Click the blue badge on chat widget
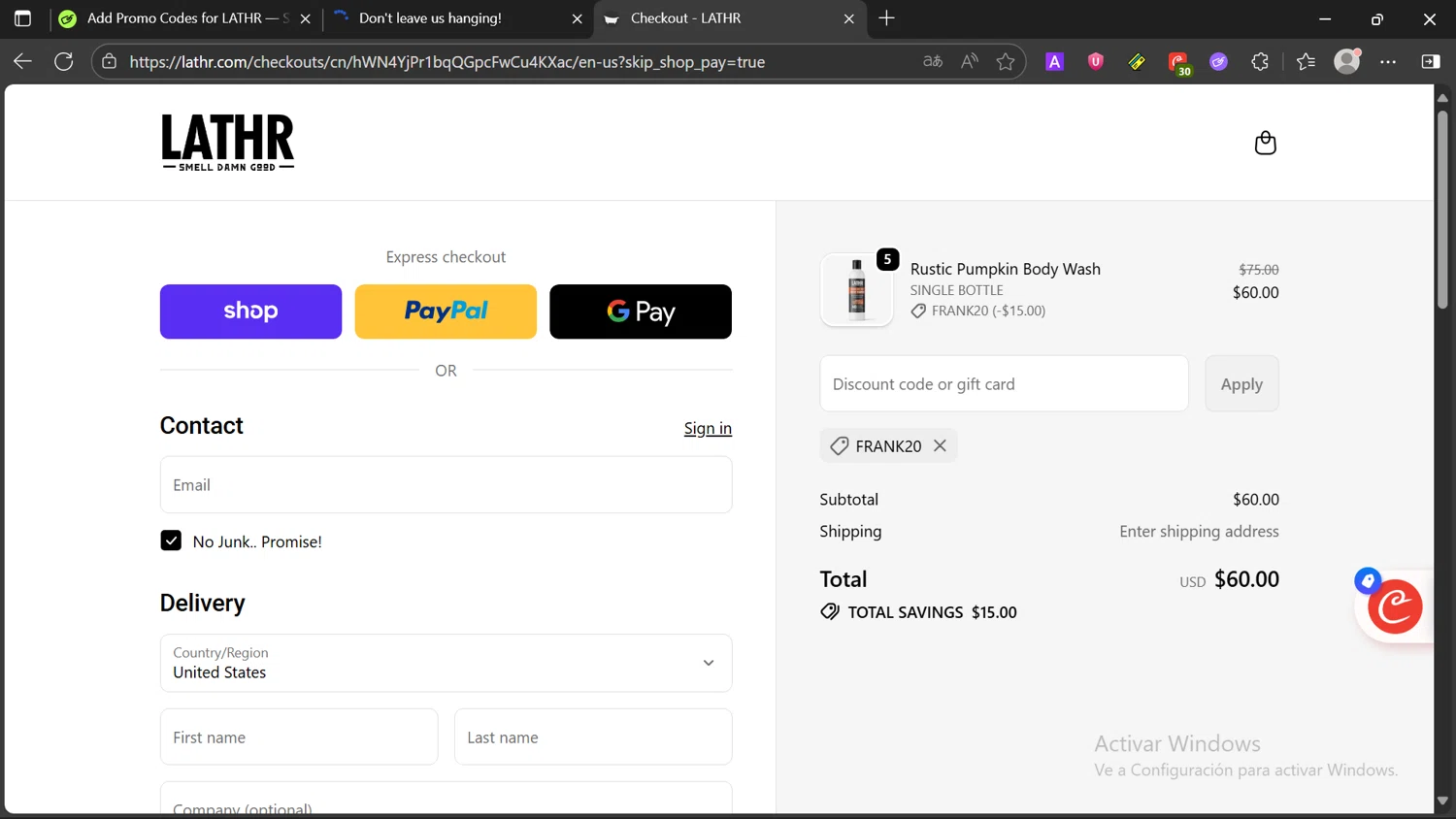Viewport: 1456px width, 819px height. (1368, 581)
